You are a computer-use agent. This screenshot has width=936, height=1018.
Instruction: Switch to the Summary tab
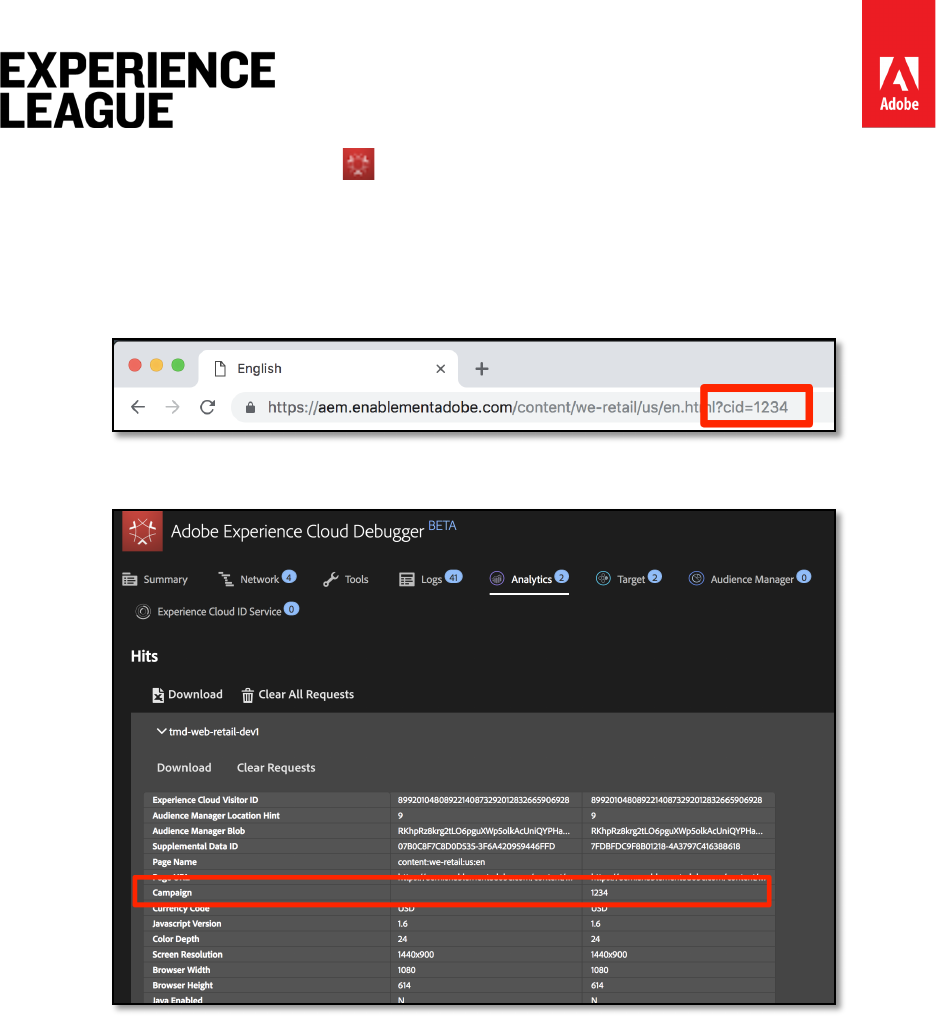(x=155, y=579)
